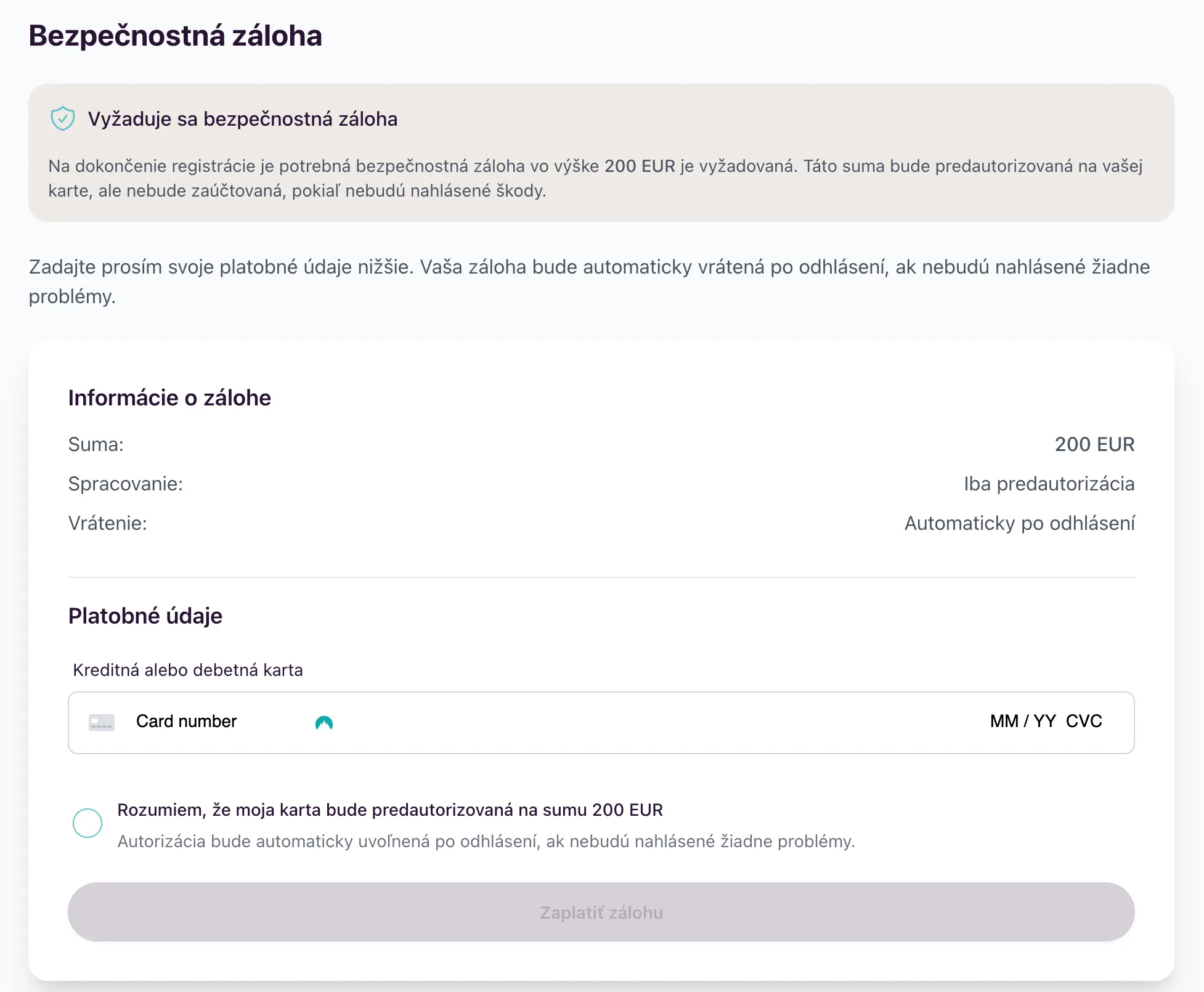1204x992 pixels.
Task: Click the Rozumiem, že moja karta consent text
Action: point(390,810)
